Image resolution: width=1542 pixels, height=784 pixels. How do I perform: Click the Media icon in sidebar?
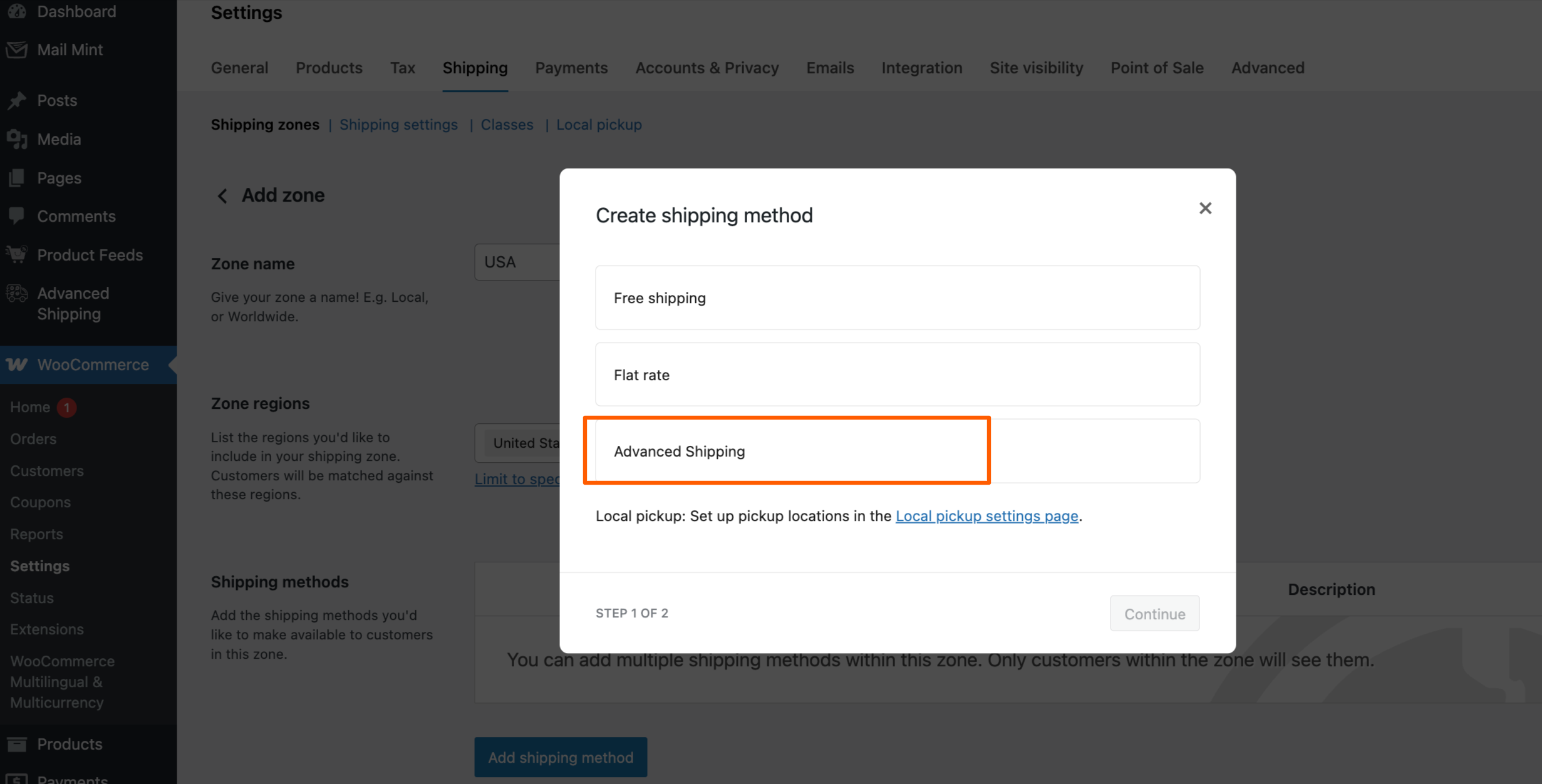point(17,139)
